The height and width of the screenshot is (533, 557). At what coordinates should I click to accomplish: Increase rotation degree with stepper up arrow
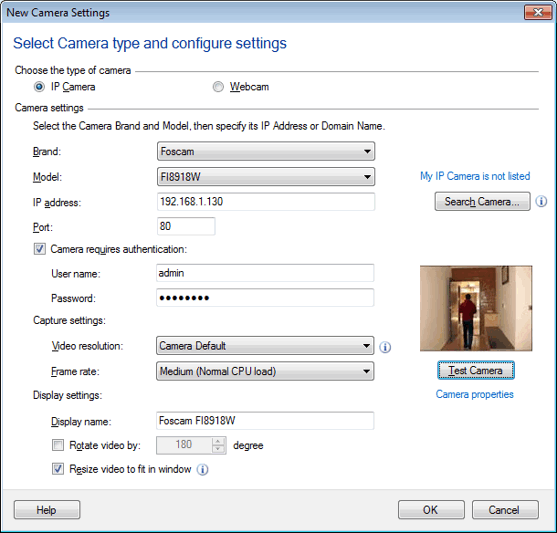click(218, 441)
